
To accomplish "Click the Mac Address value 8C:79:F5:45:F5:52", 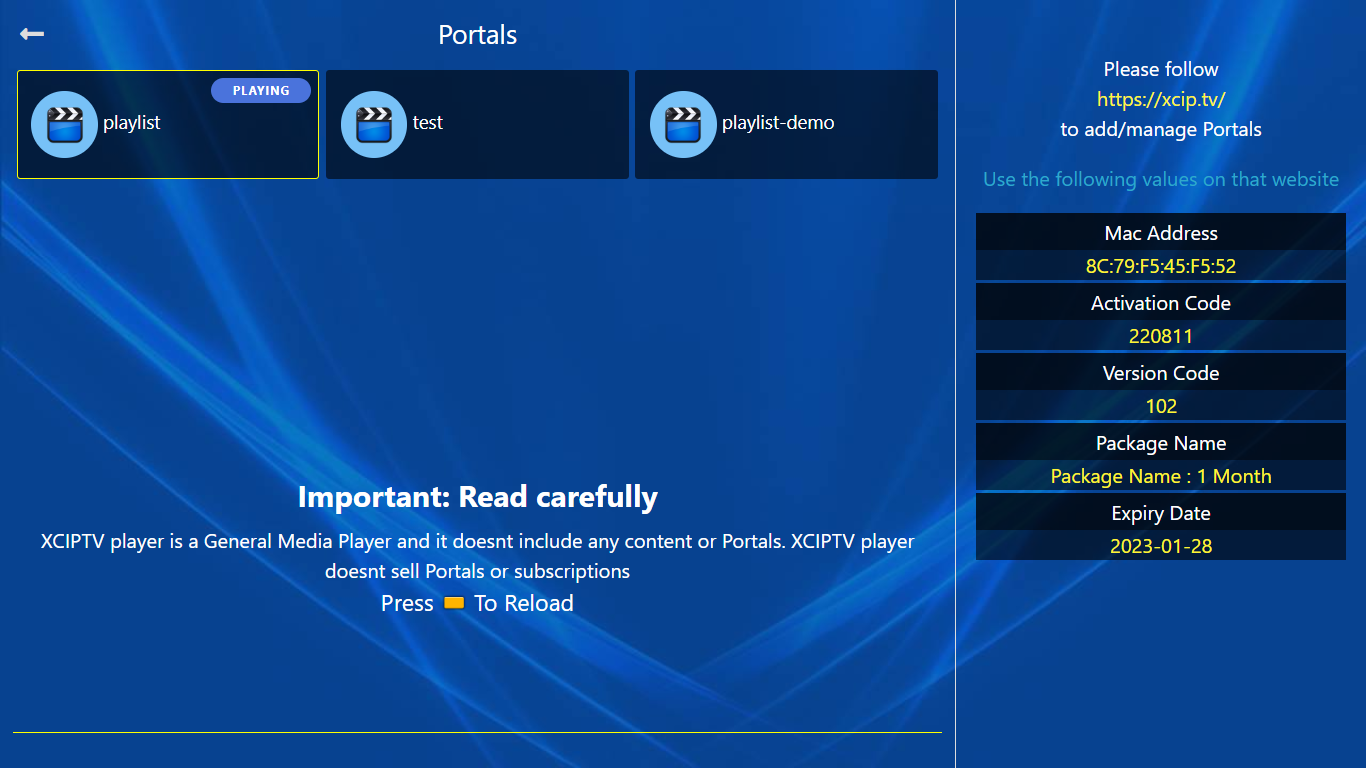I will pyautogui.click(x=1160, y=266).
